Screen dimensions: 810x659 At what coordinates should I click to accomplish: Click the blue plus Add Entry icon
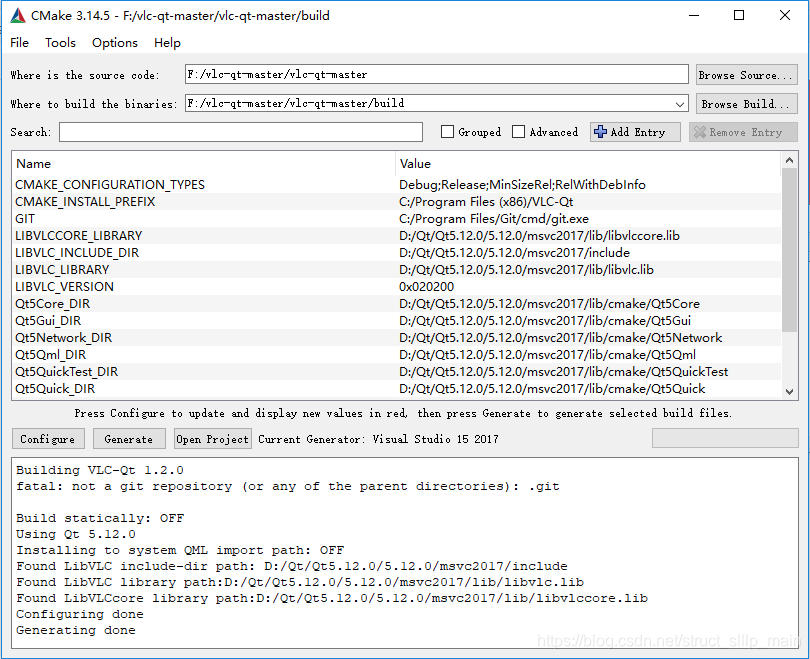click(600, 132)
